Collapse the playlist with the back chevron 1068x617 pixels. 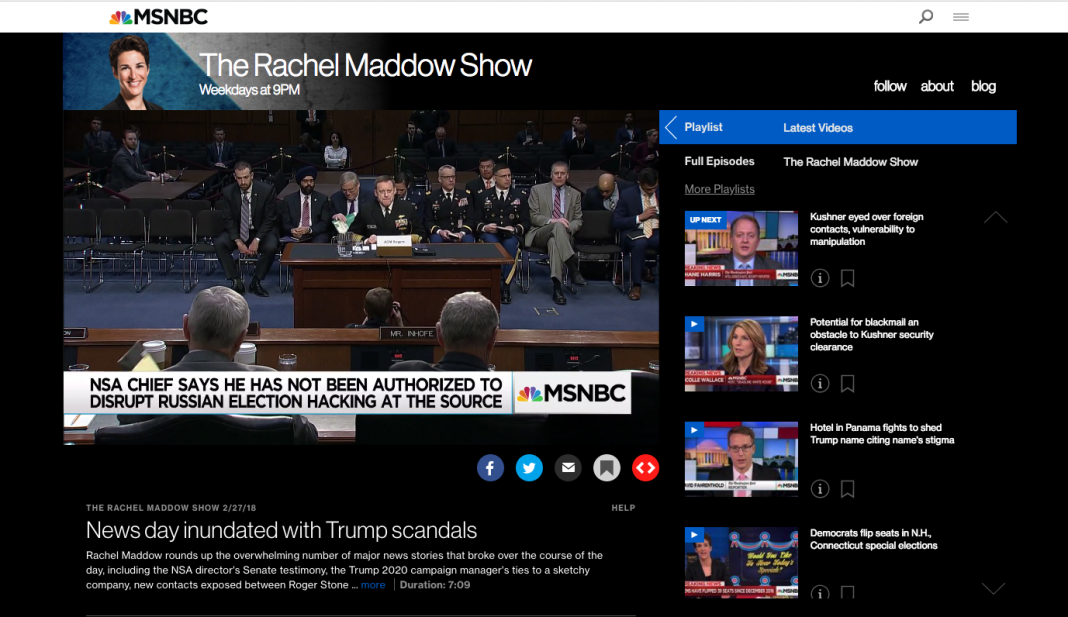click(670, 127)
